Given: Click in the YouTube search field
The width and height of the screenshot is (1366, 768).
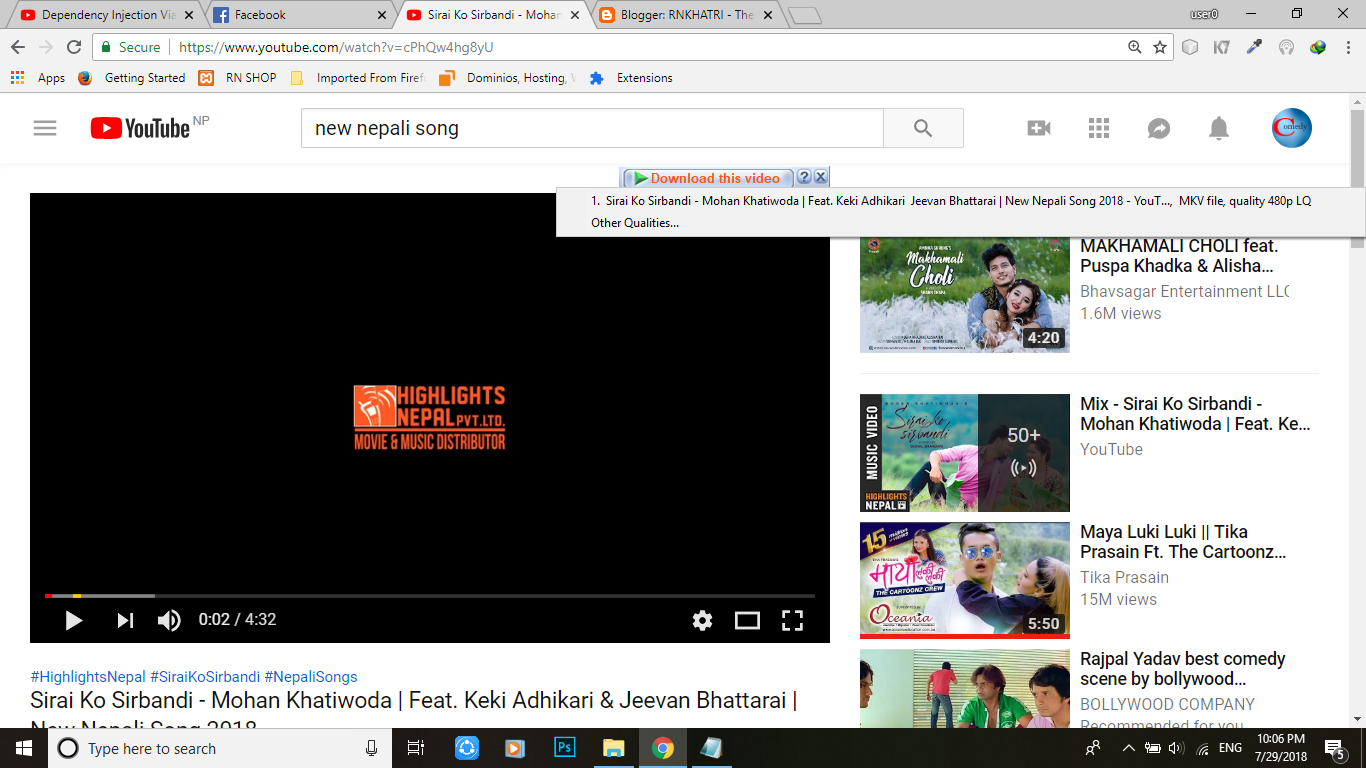Looking at the screenshot, I should click(x=592, y=128).
